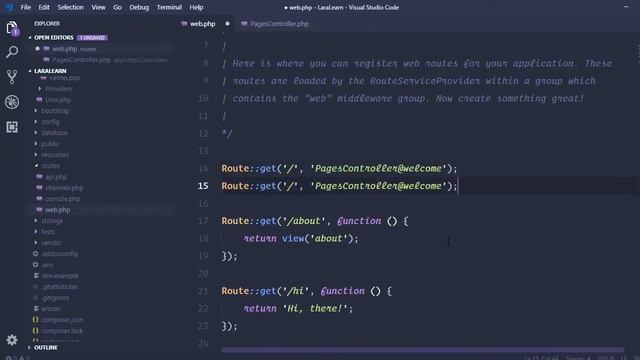Open the View menu
640x360 pixels.
98,7
